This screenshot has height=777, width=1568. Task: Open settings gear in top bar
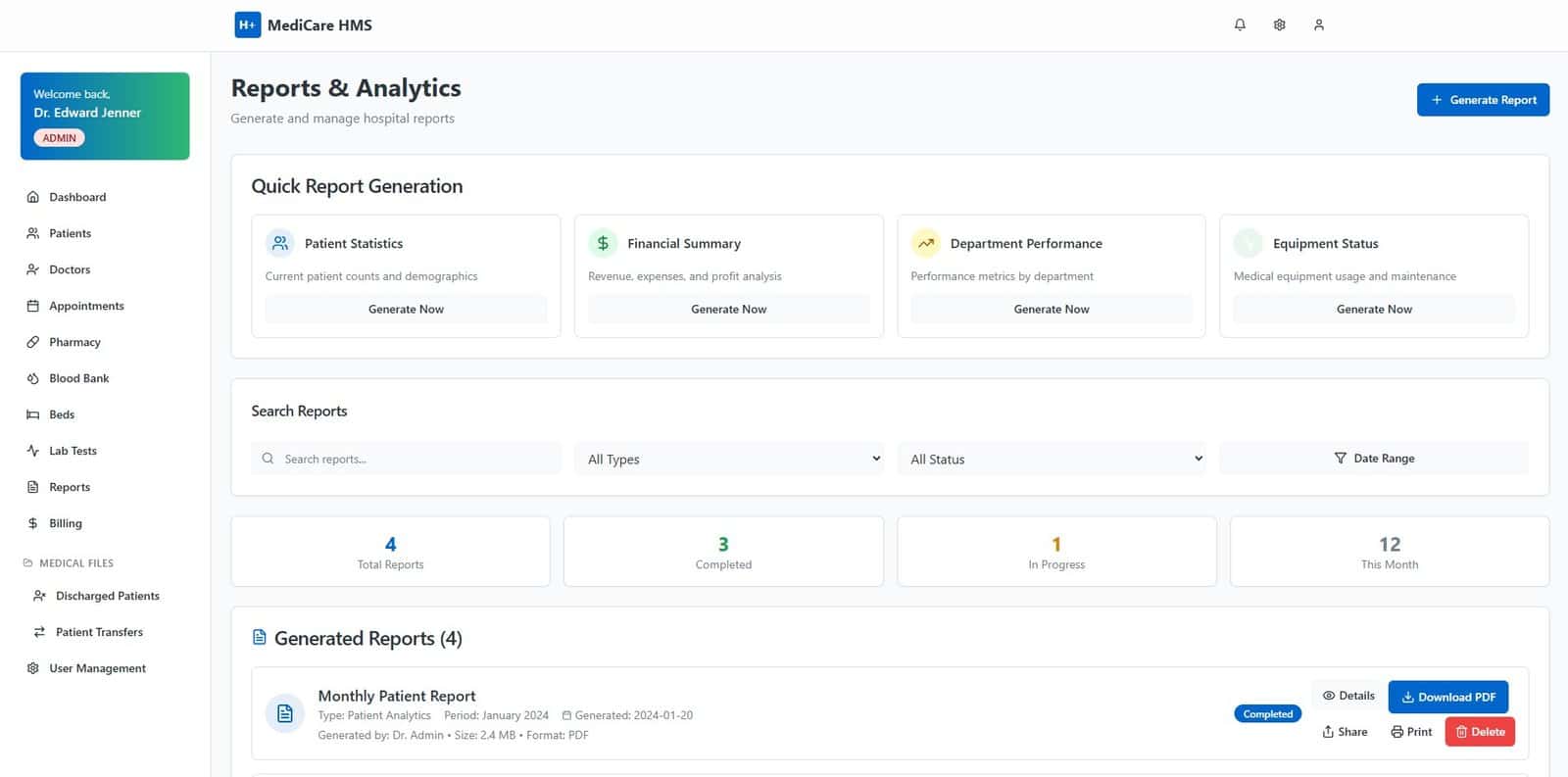[1279, 24]
